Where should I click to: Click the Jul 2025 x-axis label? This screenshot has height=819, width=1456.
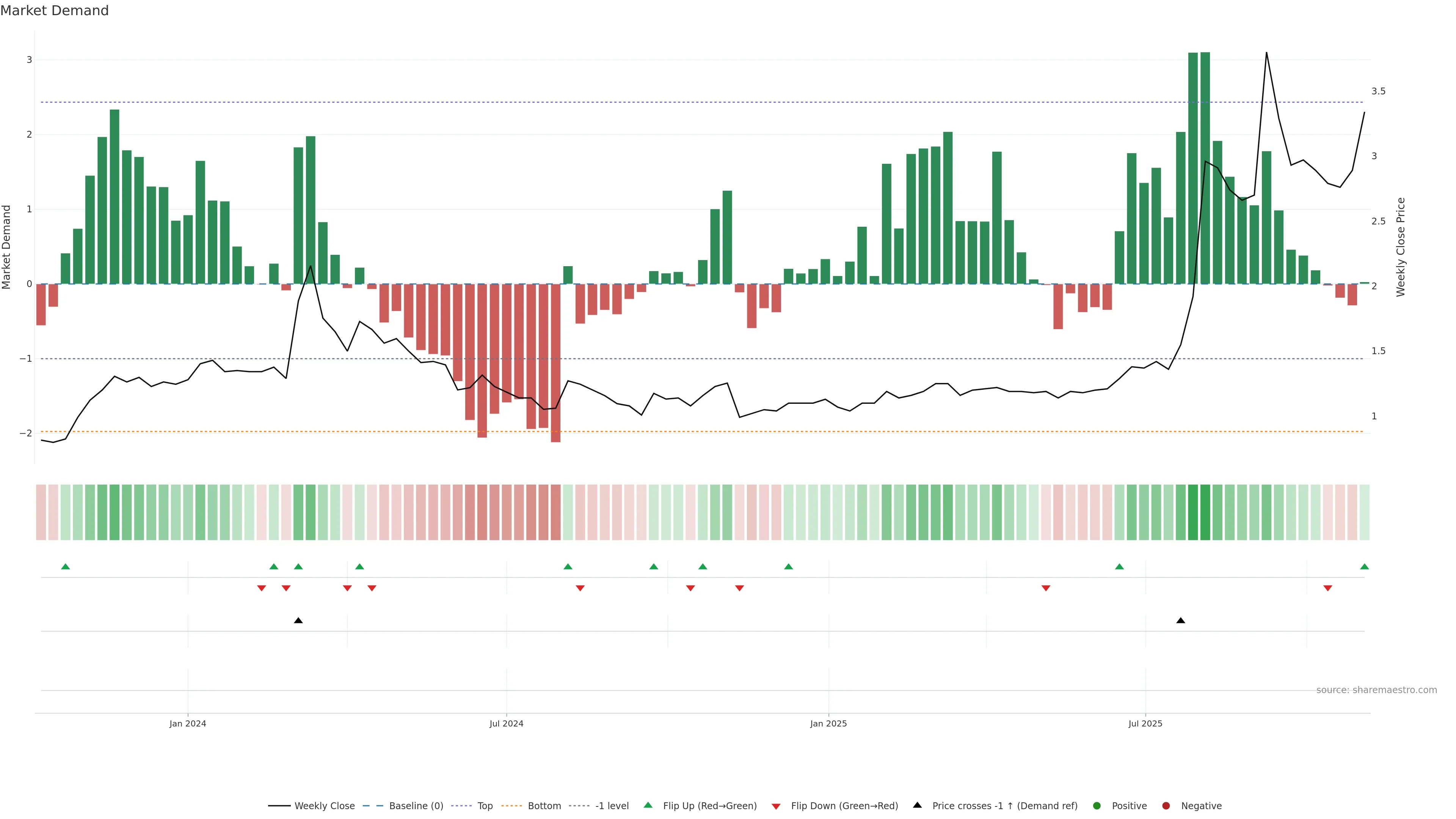[x=1145, y=723]
